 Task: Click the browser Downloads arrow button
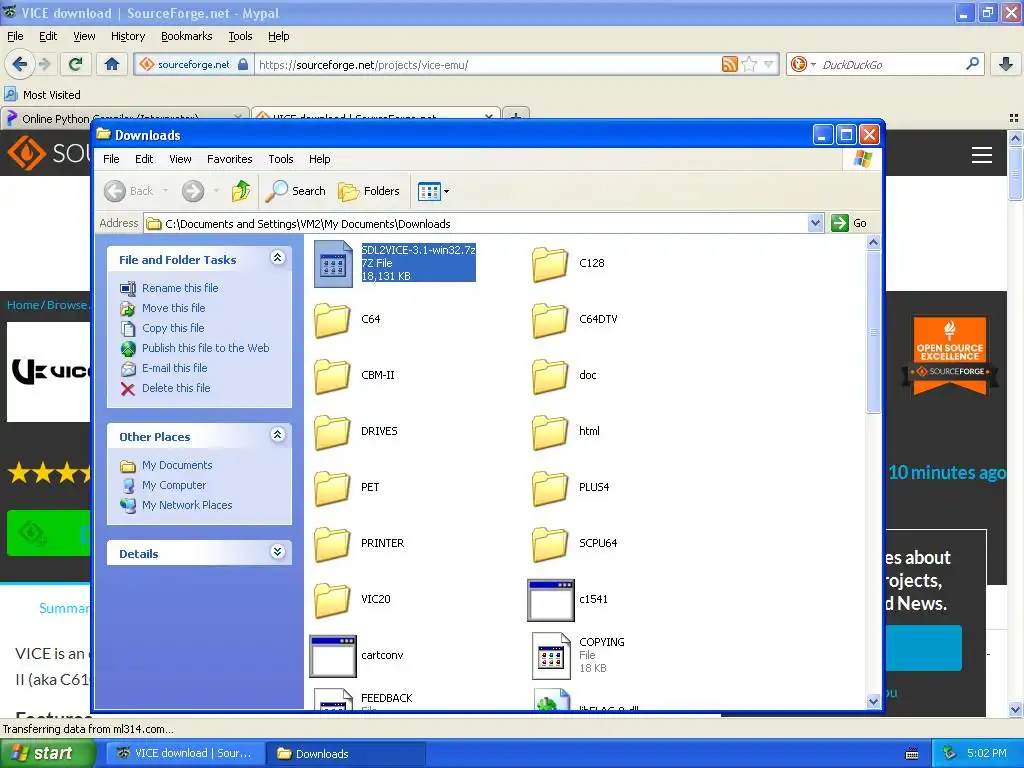pyautogui.click(x=1006, y=64)
